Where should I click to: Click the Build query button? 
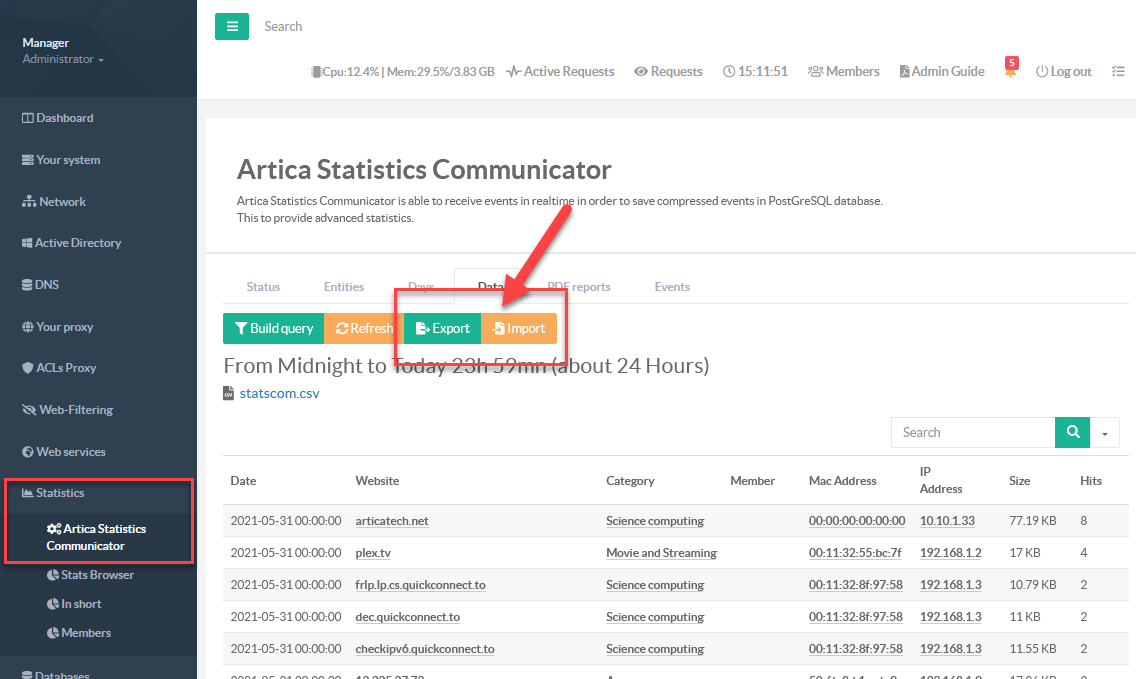273,328
